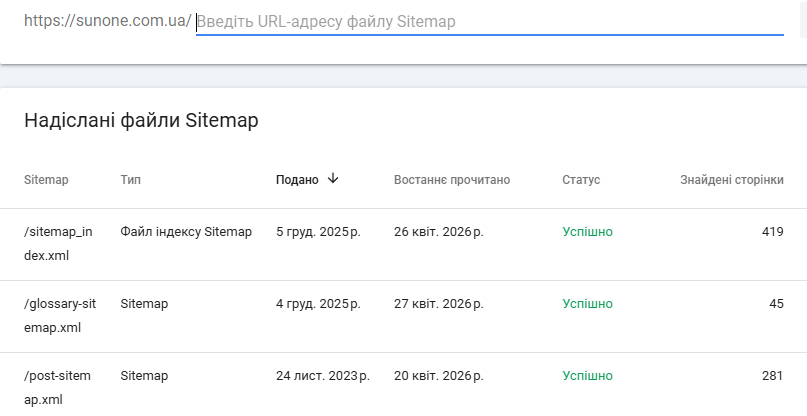Click the Статус column header
807x416 pixels.
point(581,180)
